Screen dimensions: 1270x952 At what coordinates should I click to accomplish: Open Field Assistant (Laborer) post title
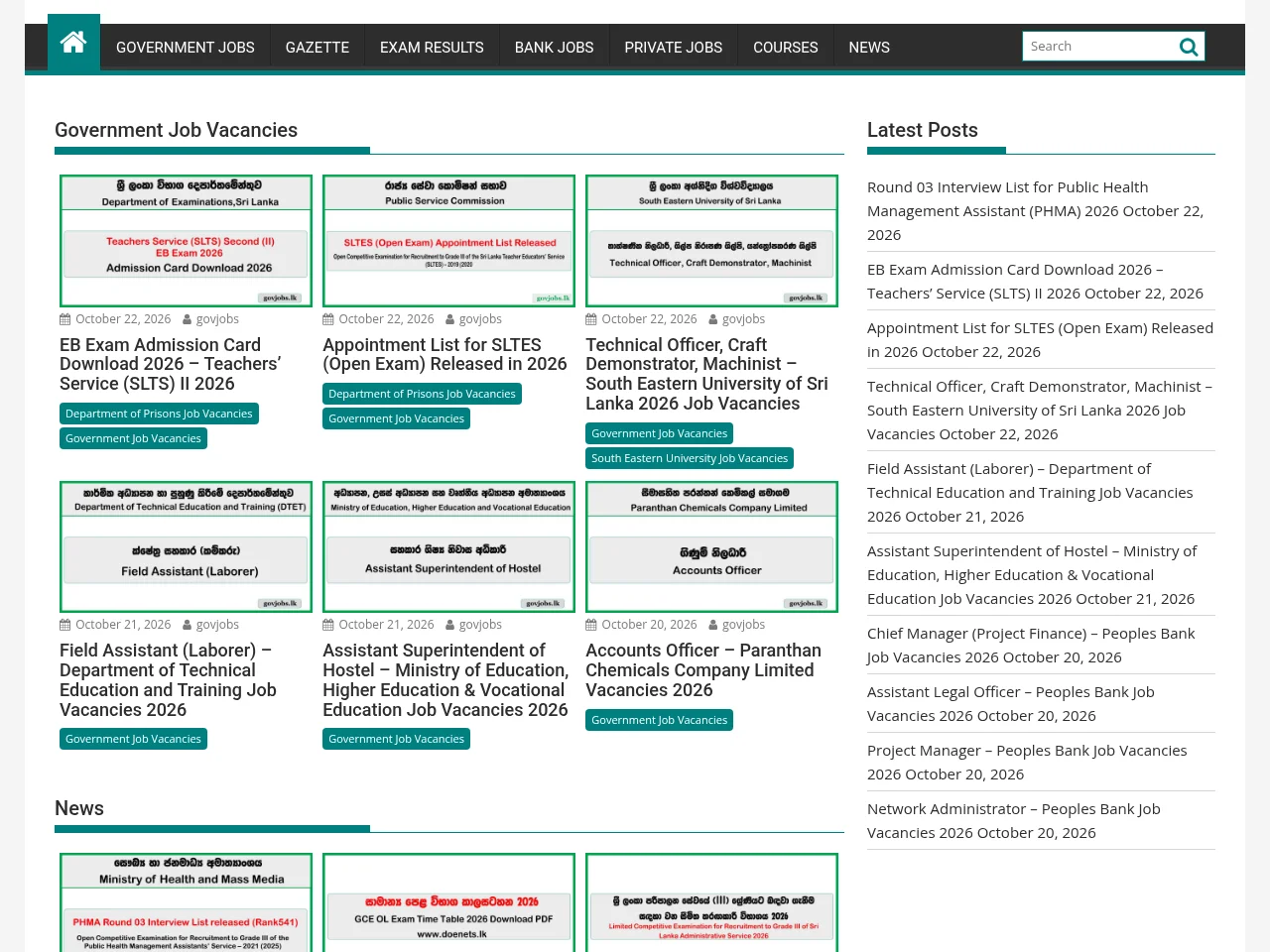pos(168,679)
